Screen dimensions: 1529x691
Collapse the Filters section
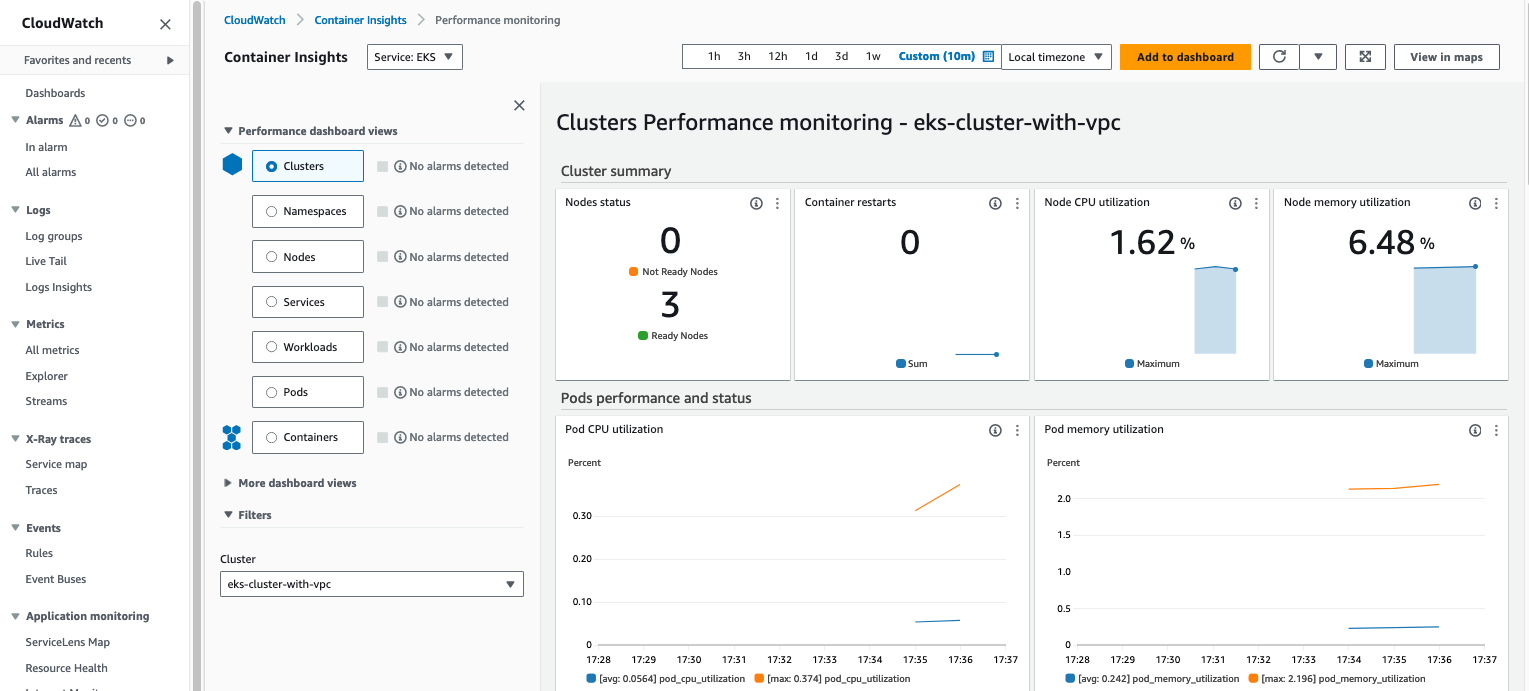(x=248, y=515)
